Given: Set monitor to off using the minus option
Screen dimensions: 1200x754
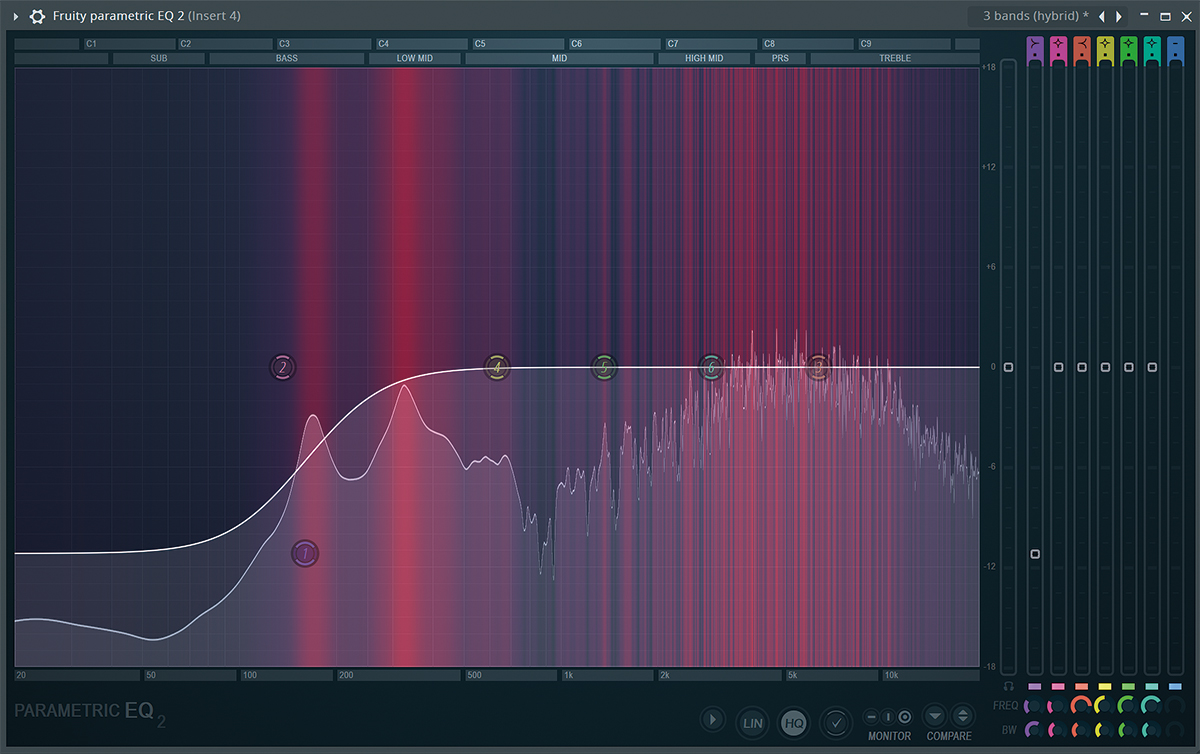Looking at the screenshot, I should (x=871, y=717).
